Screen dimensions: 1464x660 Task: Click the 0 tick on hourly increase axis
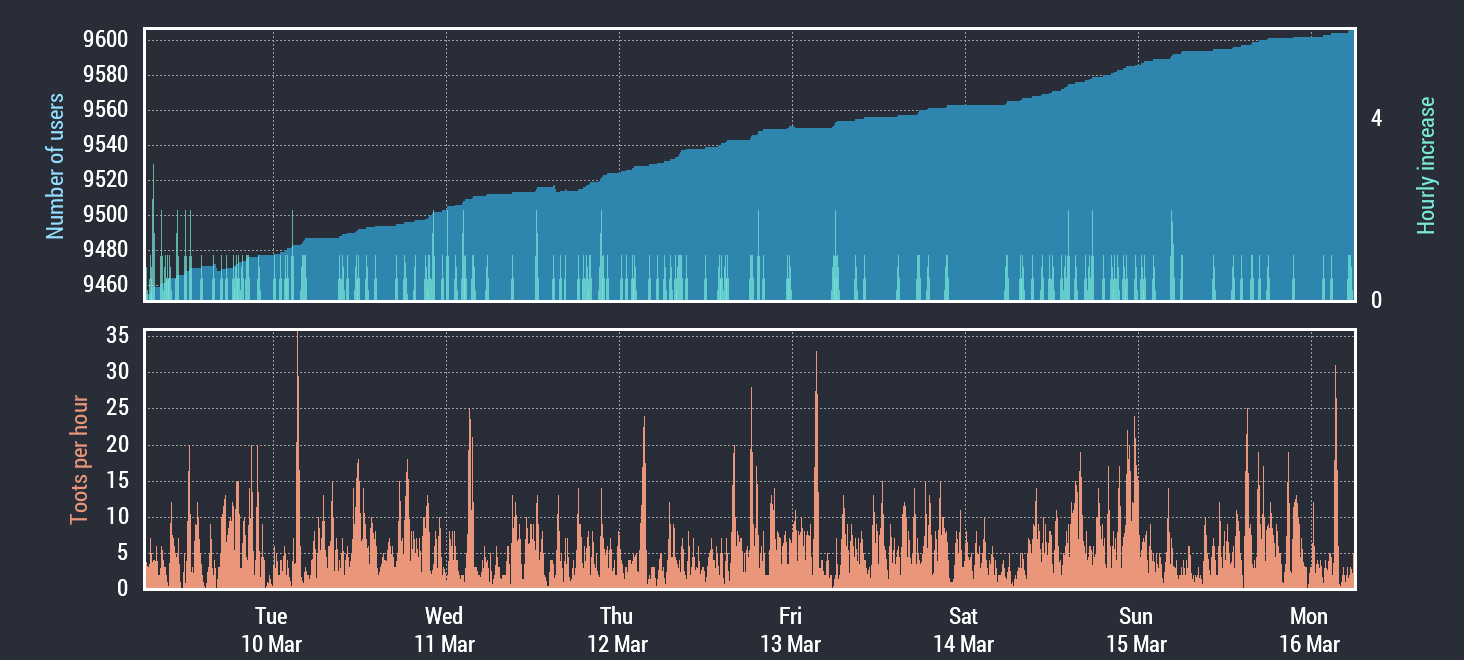(1376, 300)
